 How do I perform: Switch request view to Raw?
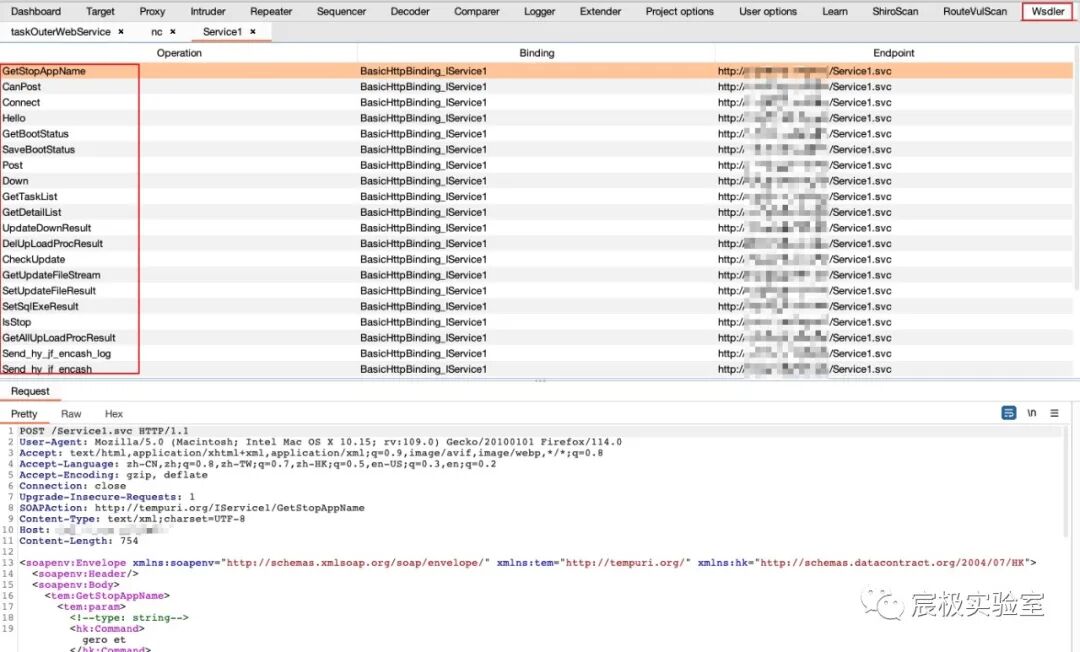point(71,414)
